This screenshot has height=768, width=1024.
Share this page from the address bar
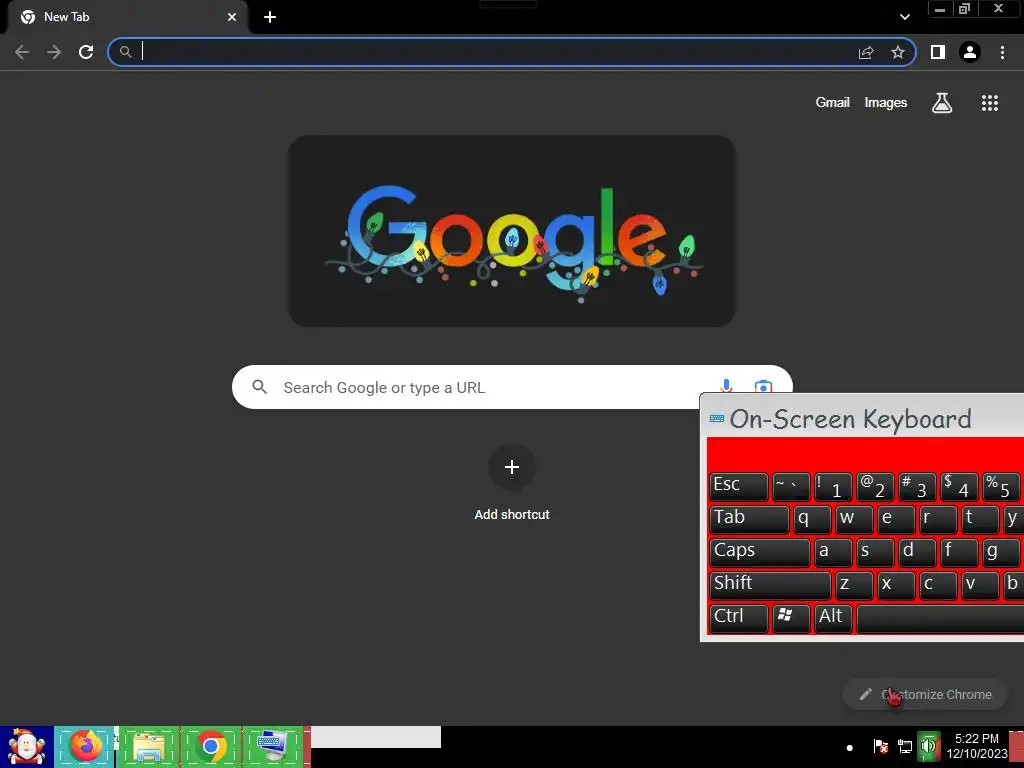[866, 52]
